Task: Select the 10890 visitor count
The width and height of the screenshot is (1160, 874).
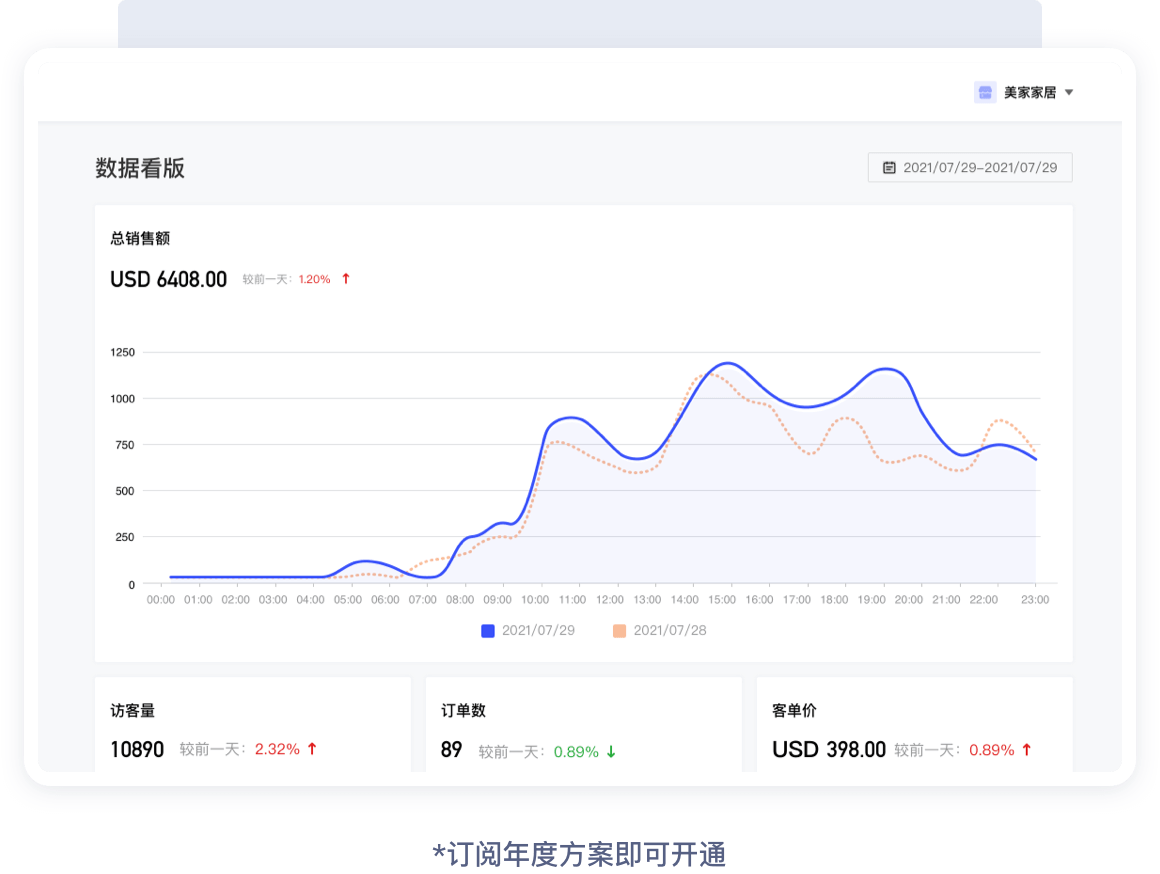Action: (137, 750)
